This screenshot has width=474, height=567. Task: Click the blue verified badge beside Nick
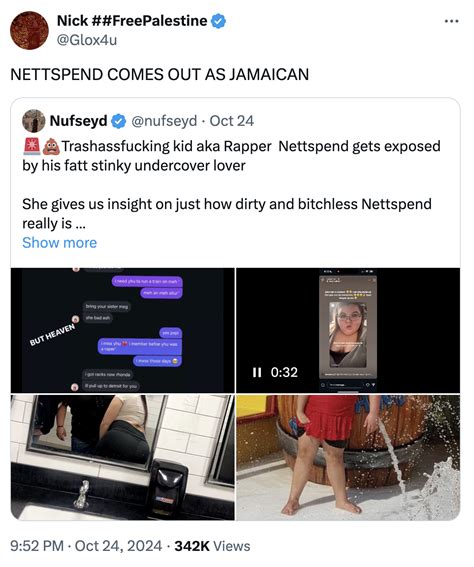(218, 21)
